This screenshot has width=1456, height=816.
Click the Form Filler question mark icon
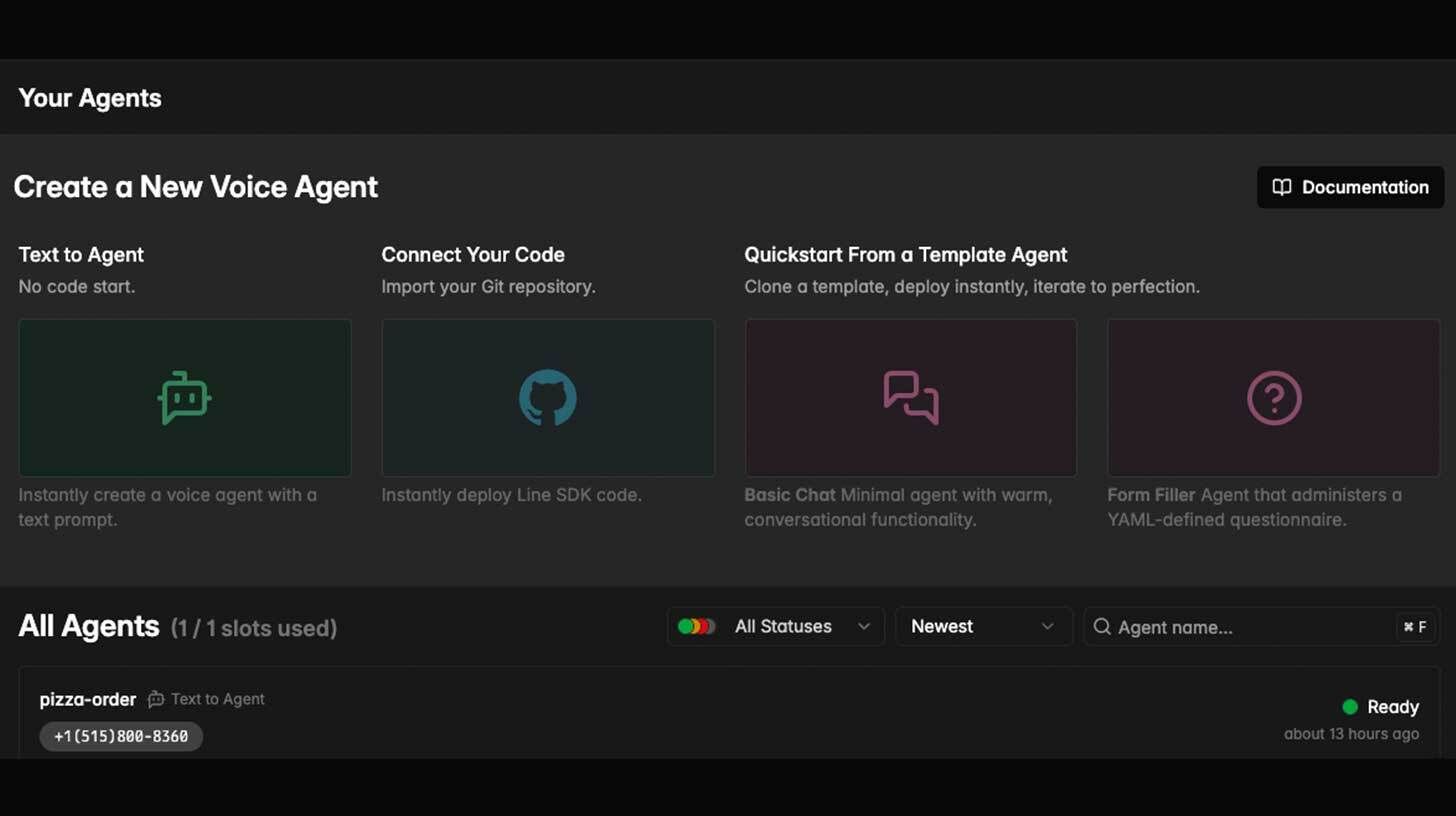[x=1273, y=397]
